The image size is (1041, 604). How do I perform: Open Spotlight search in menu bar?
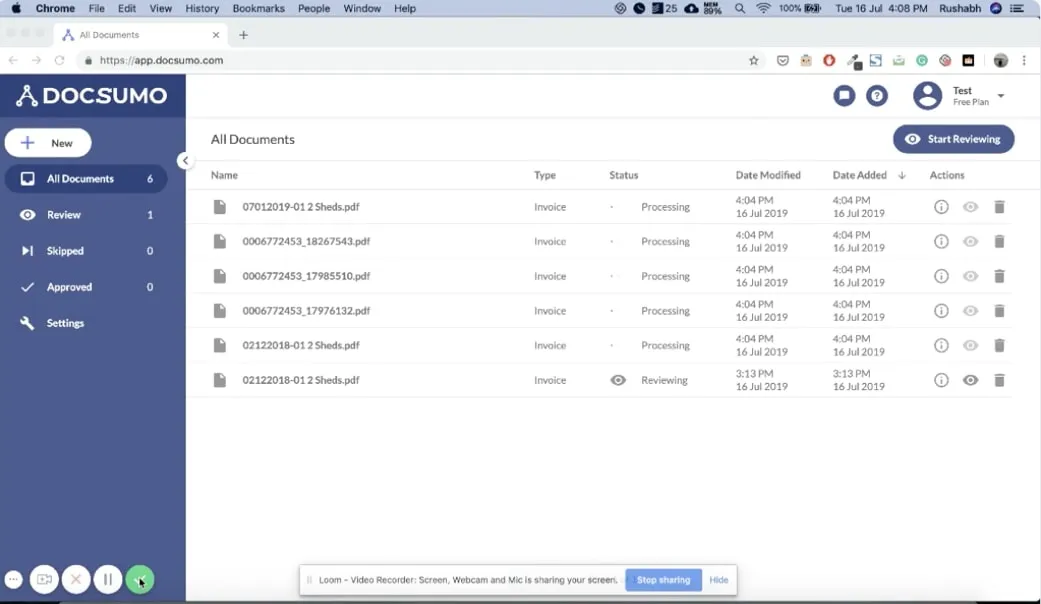point(740,9)
